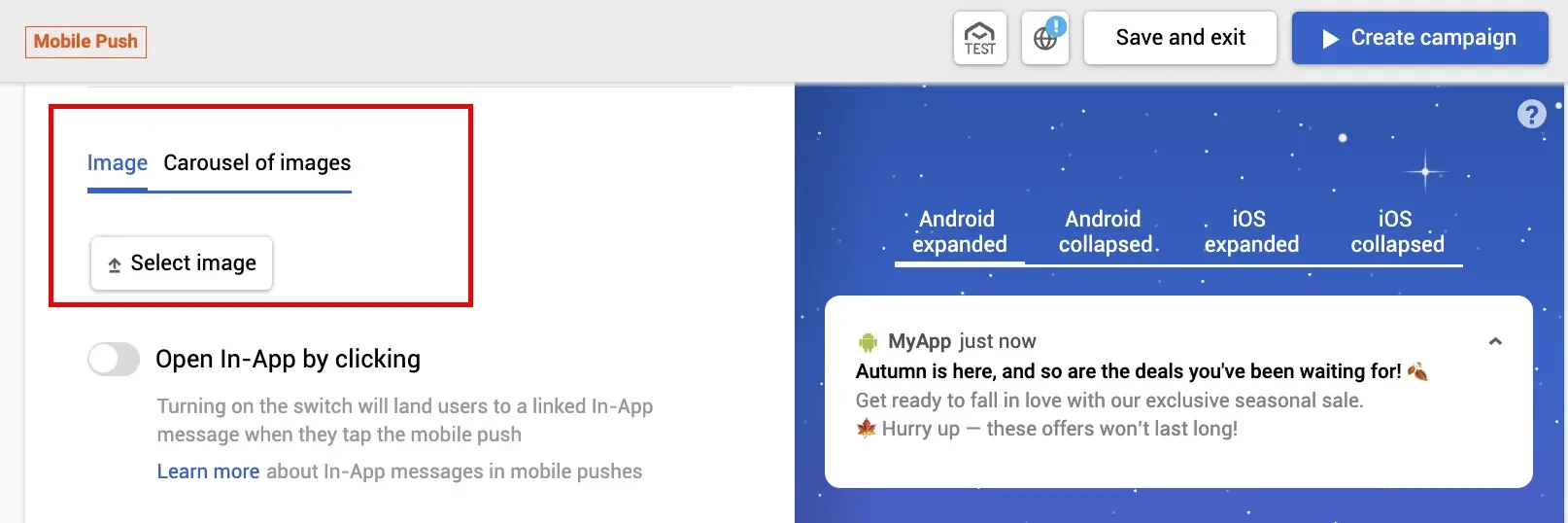Screen dimensions: 1568x523
Task: Click the Android robot icon in the preview
Action: (868, 342)
